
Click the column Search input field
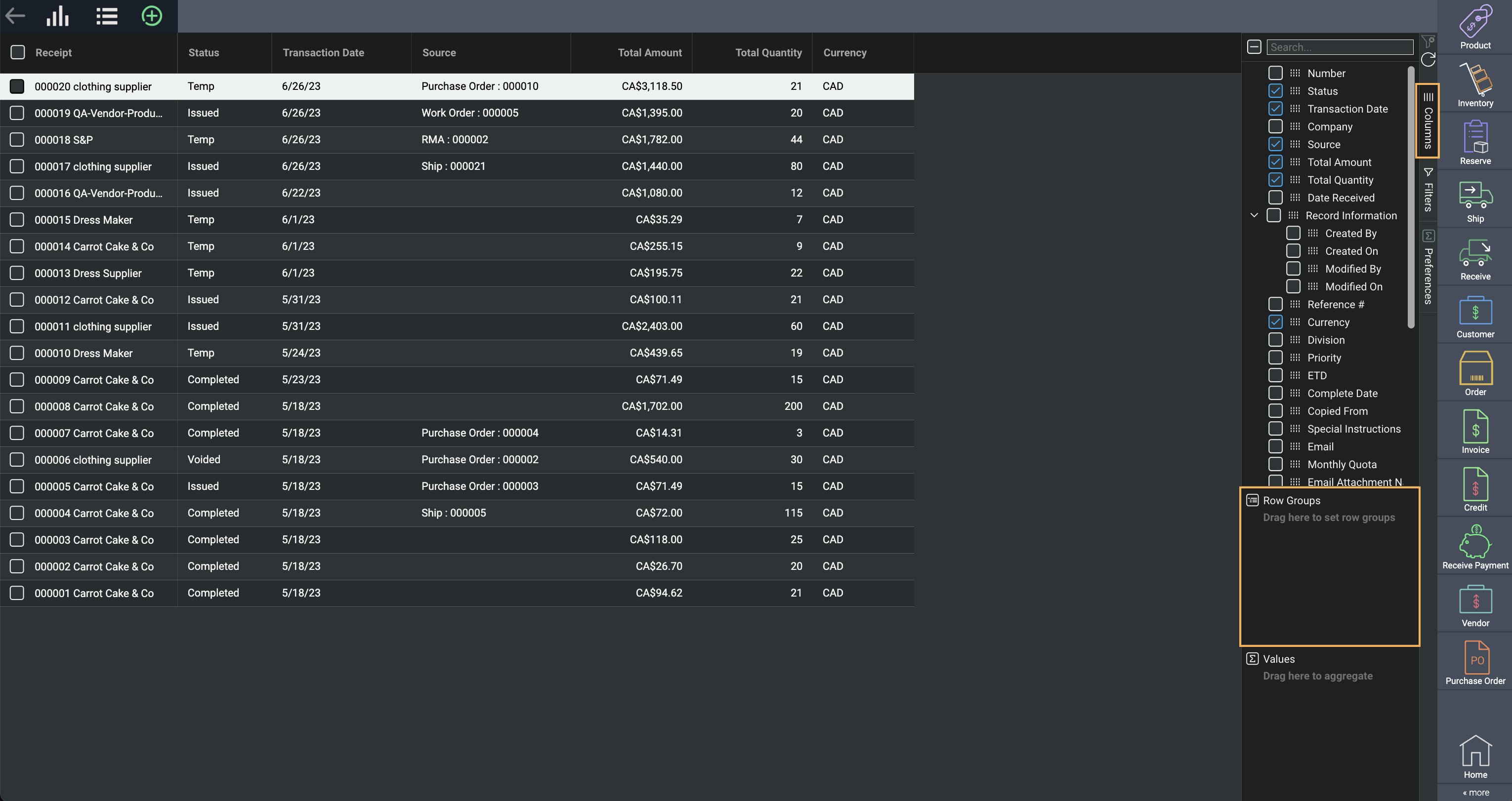pyautogui.click(x=1340, y=47)
